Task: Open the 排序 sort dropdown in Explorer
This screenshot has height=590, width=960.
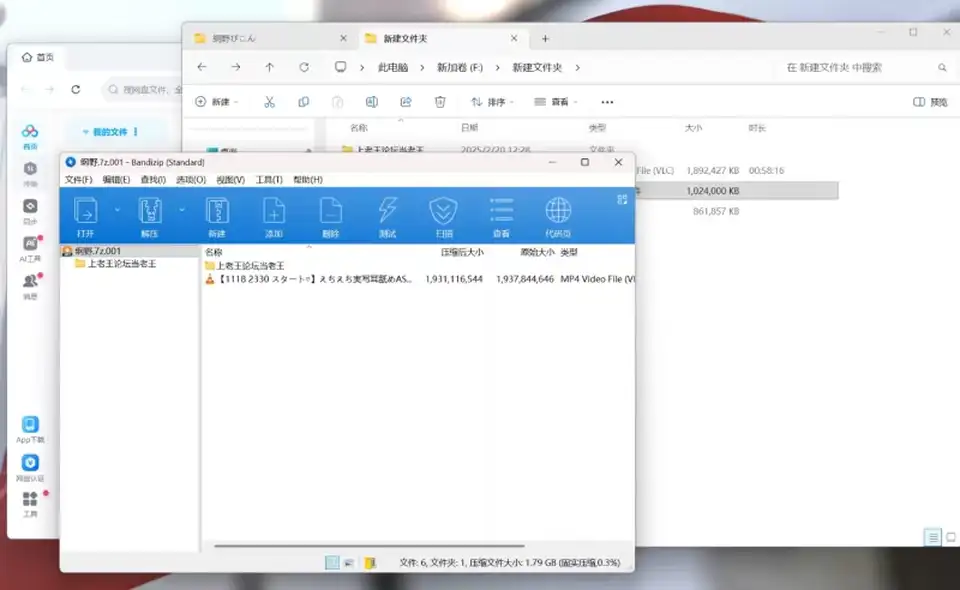Action: pos(492,102)
